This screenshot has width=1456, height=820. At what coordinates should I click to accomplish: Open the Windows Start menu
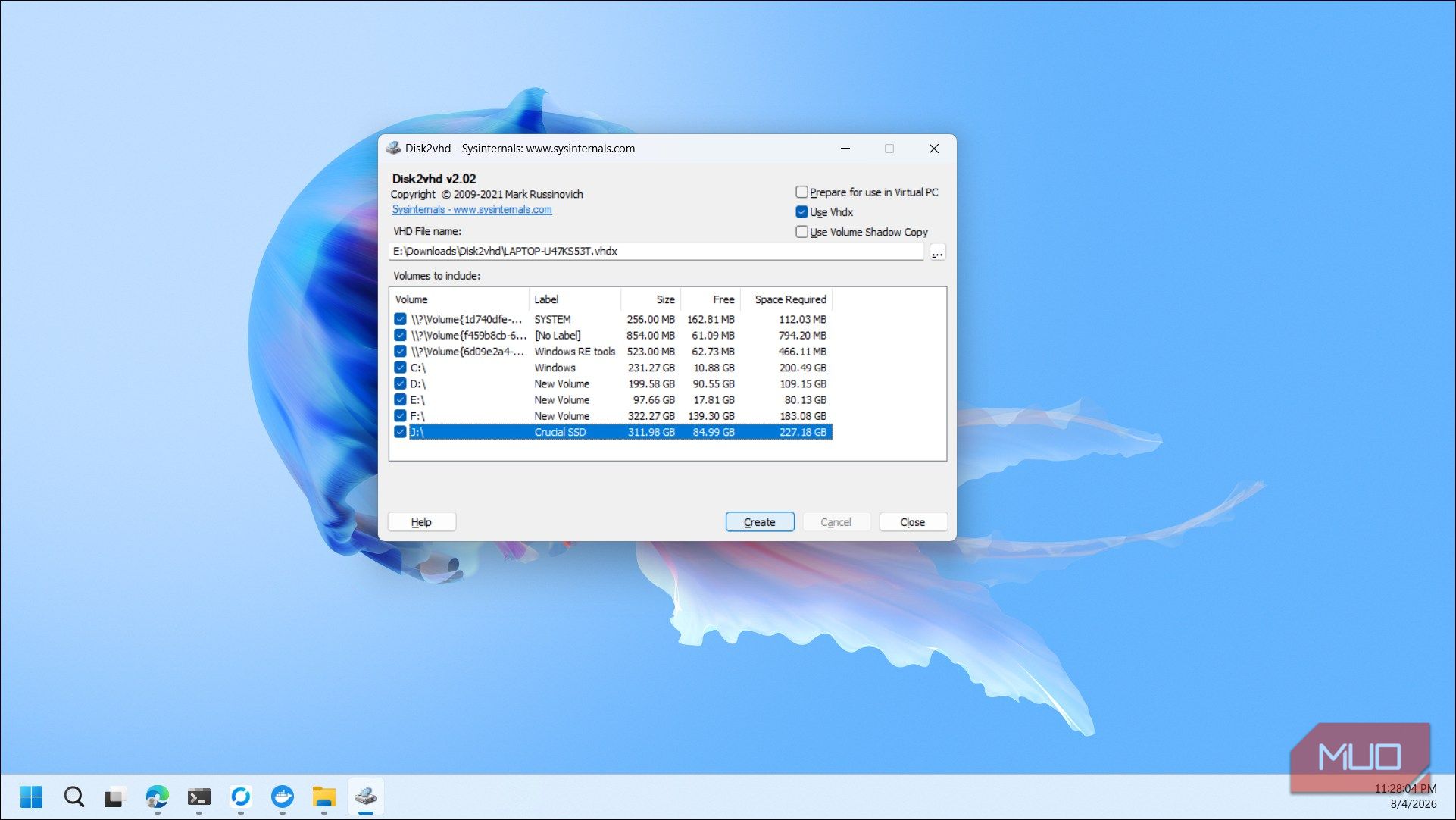click(x=32, y=797)
